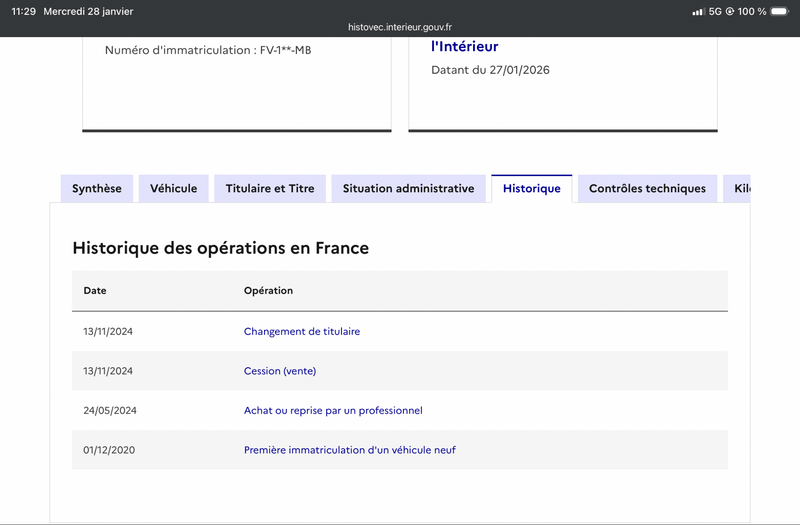Go to the Contrôles techniques tab

coord(647,189)
